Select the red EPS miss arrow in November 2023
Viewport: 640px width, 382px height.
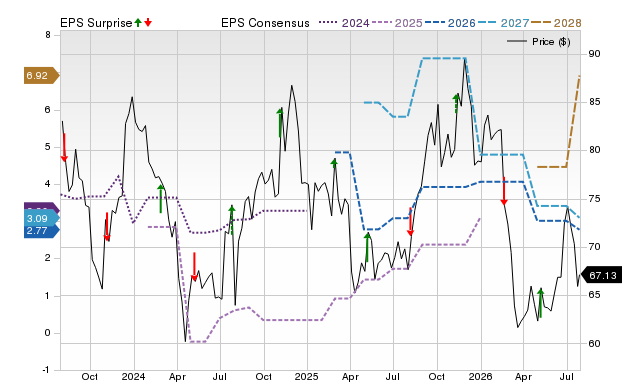coord(107,226)
